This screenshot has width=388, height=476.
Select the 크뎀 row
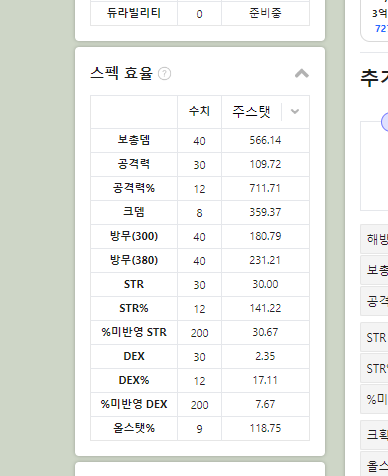(200, 212)
